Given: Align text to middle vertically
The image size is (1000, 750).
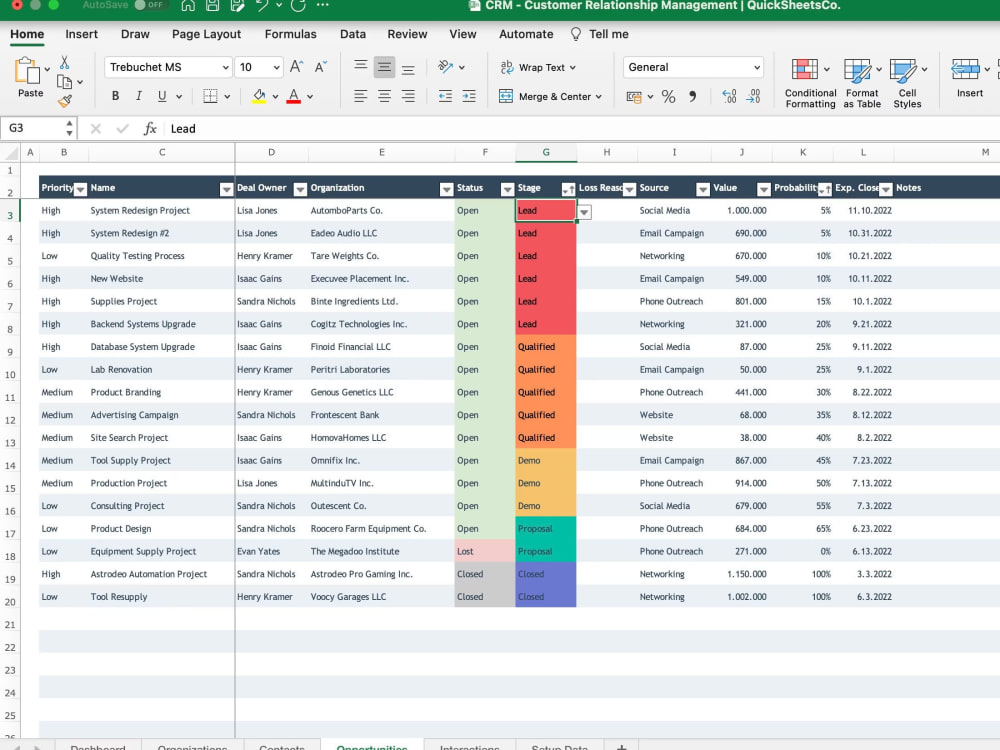Looking at the screenshot, I should [384, 67].
